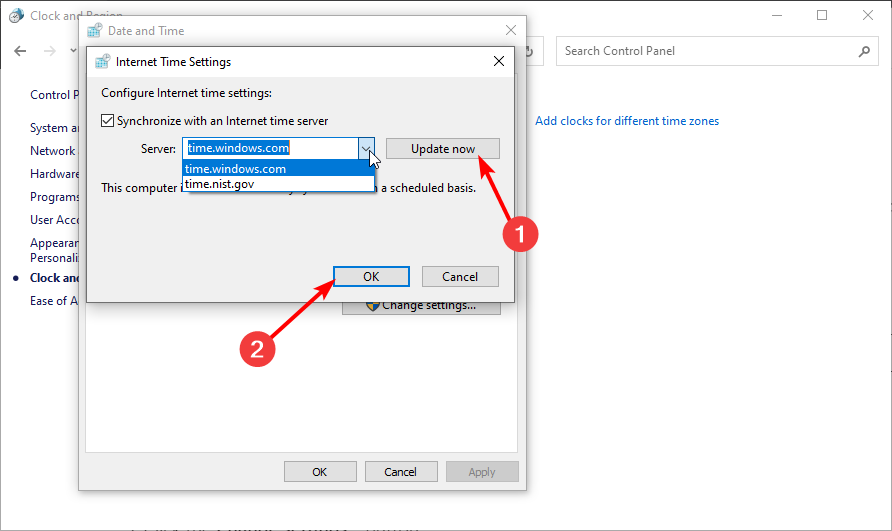Open the Network category in sidebar
Viewport: 892px width, 531px height.
click(53, 151)
